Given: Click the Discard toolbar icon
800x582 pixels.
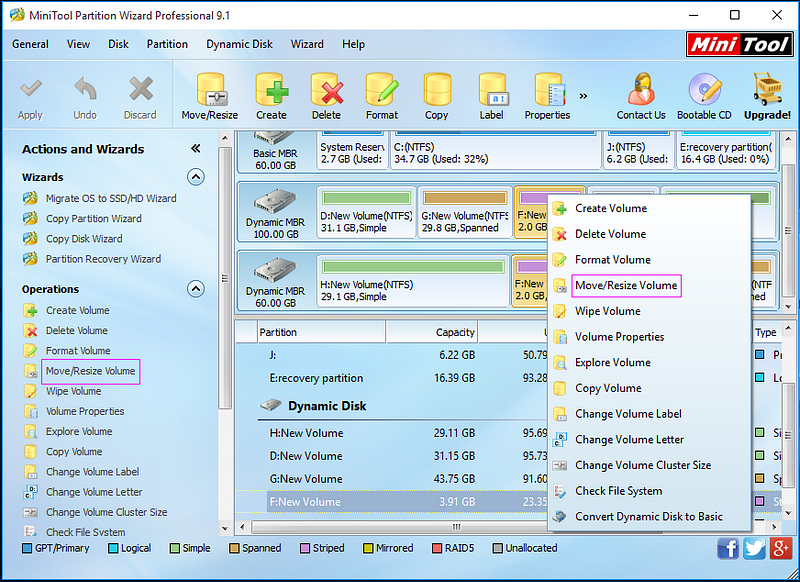Looking at the screenshot, I should (x=140, y=89).
